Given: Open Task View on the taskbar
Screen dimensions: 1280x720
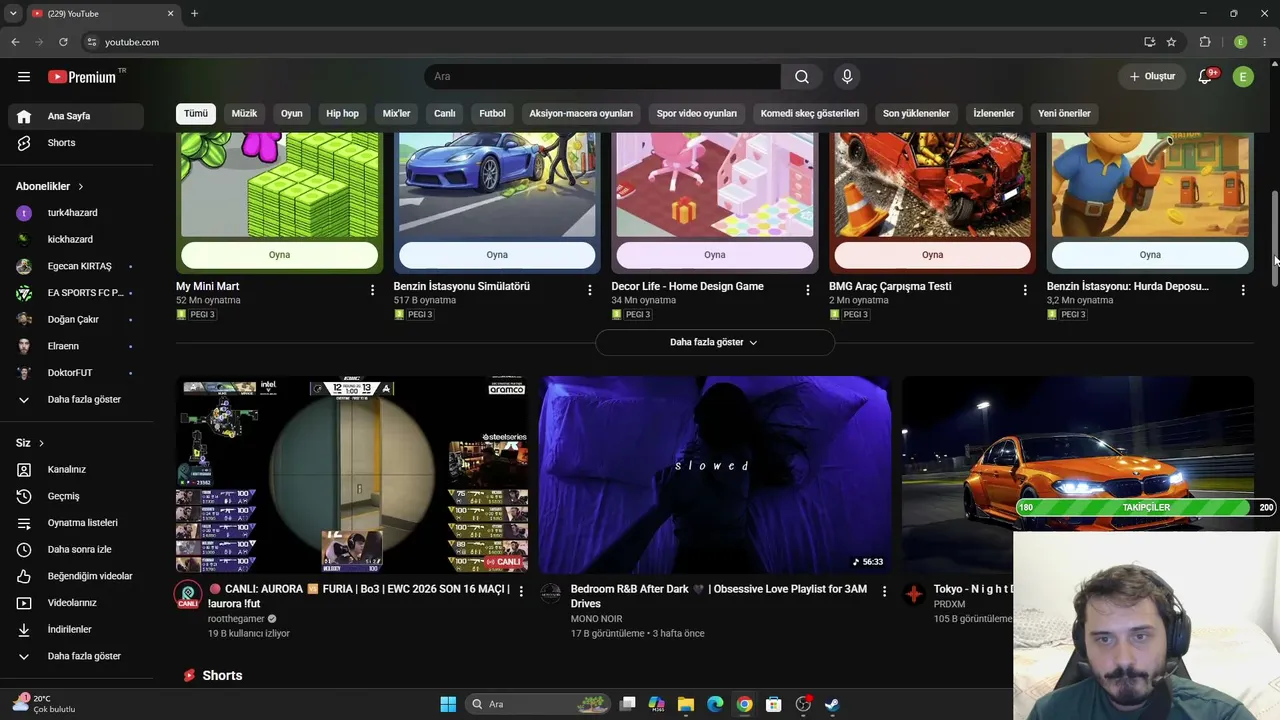Looking at the screenshot, I should 627,704.
